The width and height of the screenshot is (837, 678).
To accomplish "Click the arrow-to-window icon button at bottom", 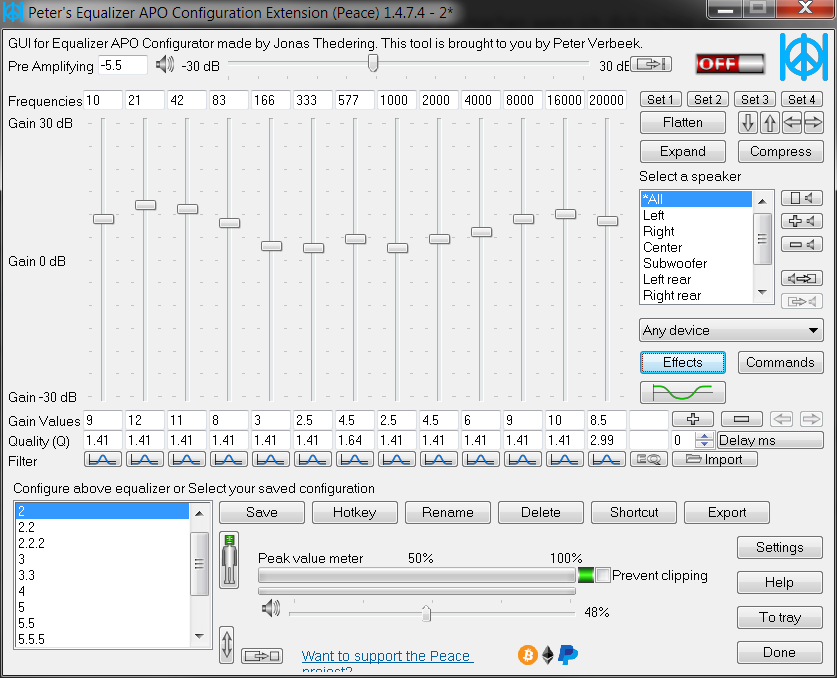I will coord(262,656).
